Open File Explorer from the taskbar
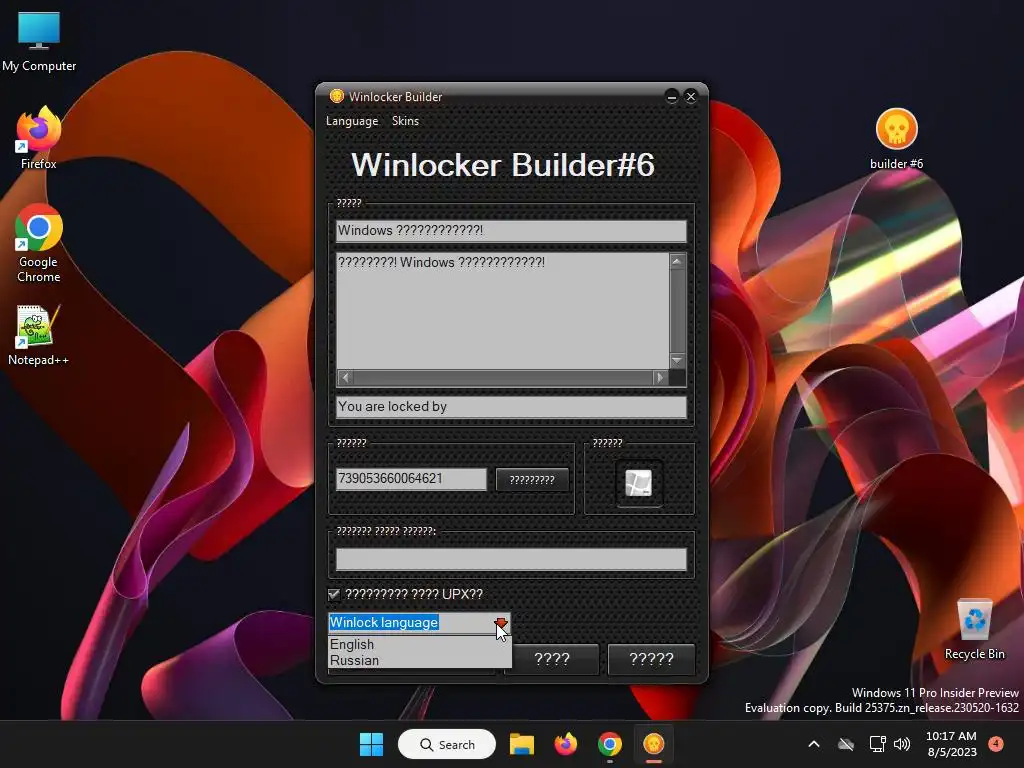The width and height of the screenshot is (1024, 768). pyautogui.click(x=522, y=744)
